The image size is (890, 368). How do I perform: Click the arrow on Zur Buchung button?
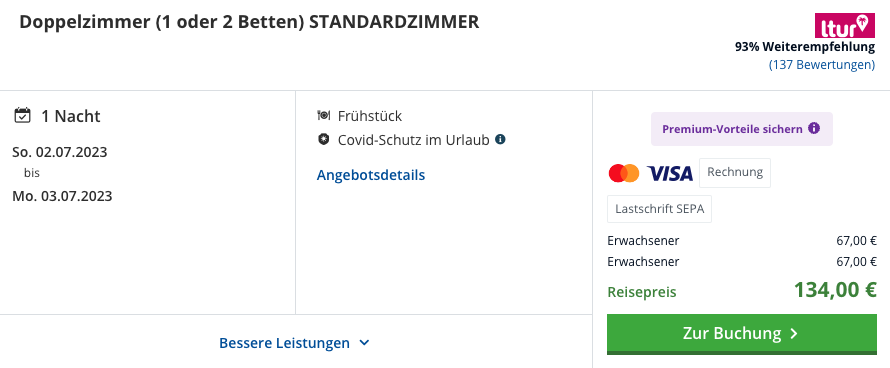click(794, 333)
